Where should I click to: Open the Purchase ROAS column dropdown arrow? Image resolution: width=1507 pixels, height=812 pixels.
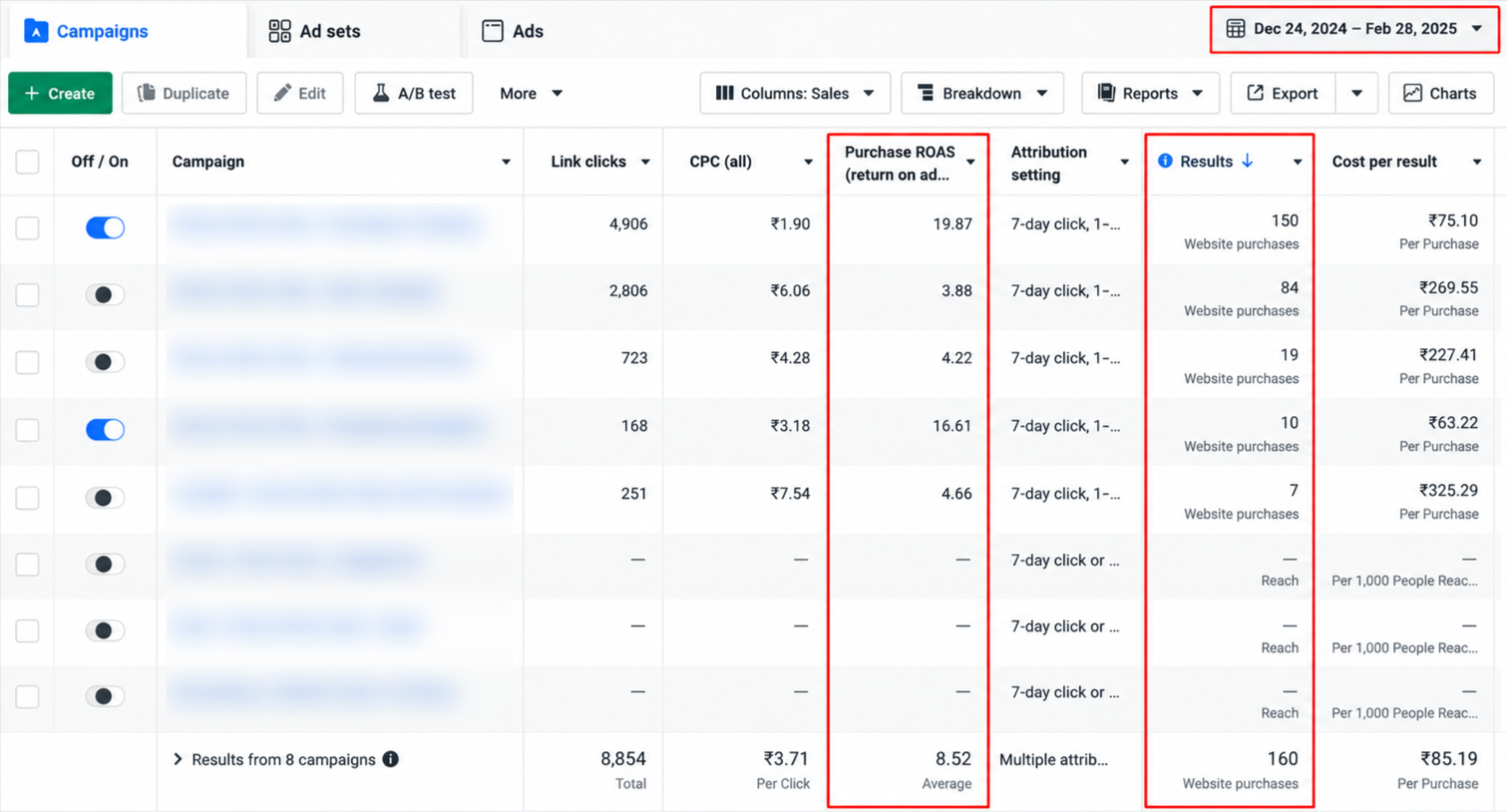[x=971, y=162]
